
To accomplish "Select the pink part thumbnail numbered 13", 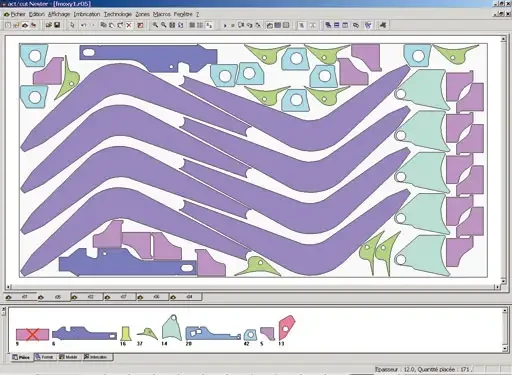I will point(286,327).
